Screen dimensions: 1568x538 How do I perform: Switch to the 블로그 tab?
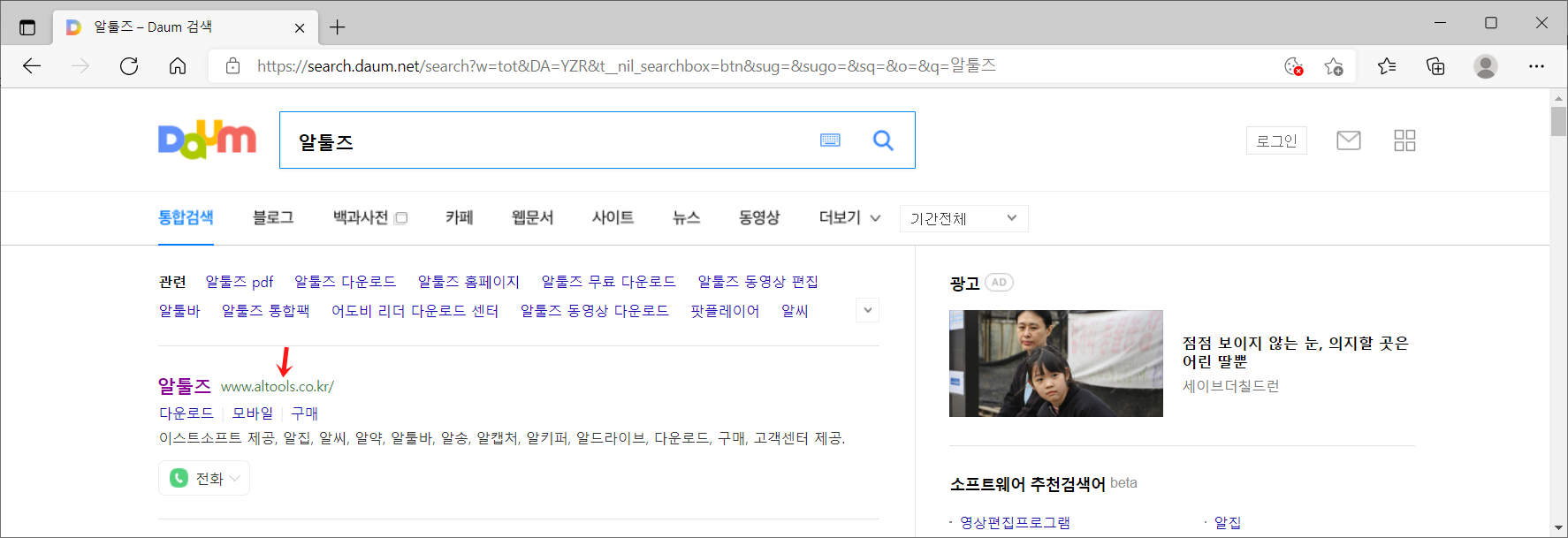273,217
